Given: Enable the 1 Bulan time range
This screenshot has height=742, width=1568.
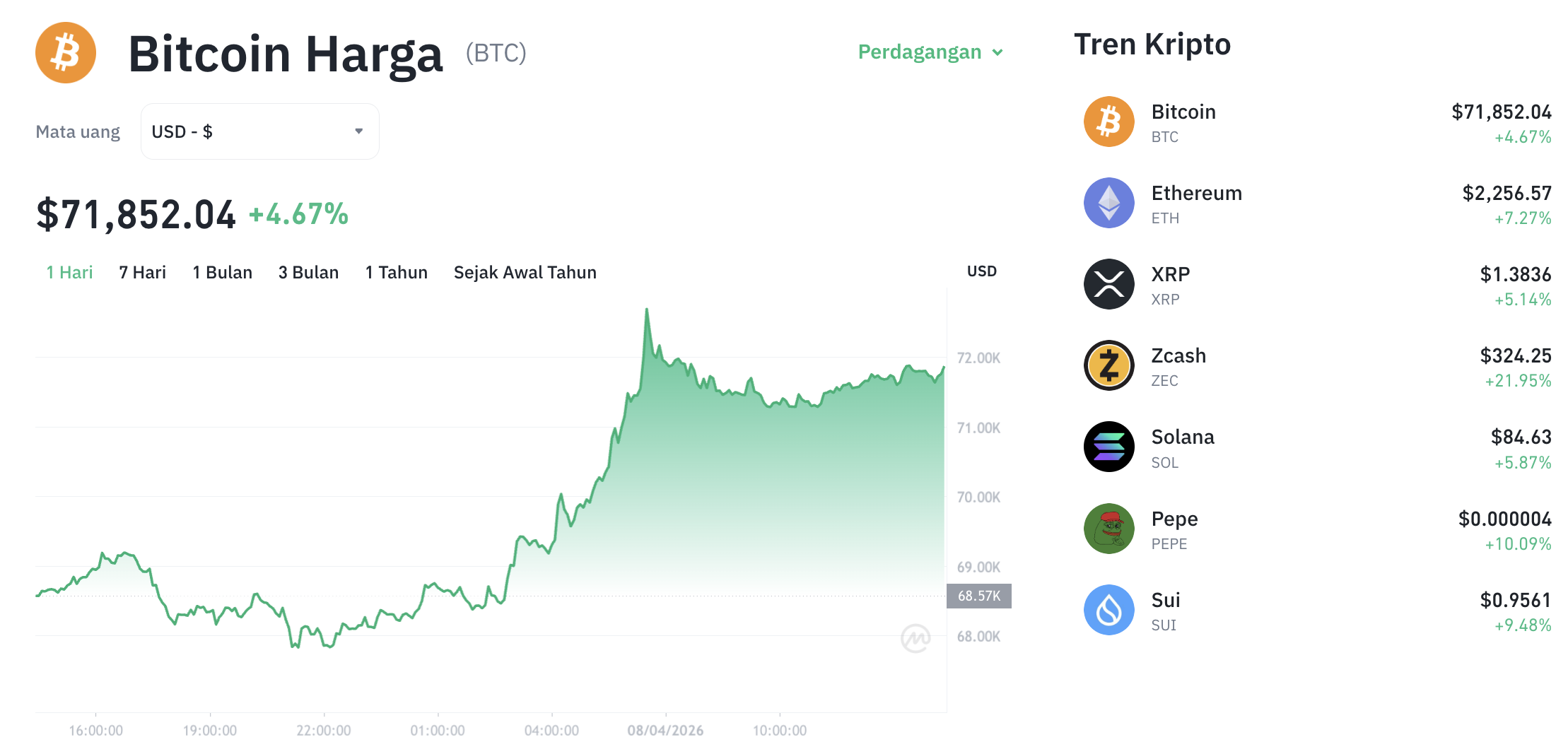Looking at the screenshot, I should pos(223,272).
